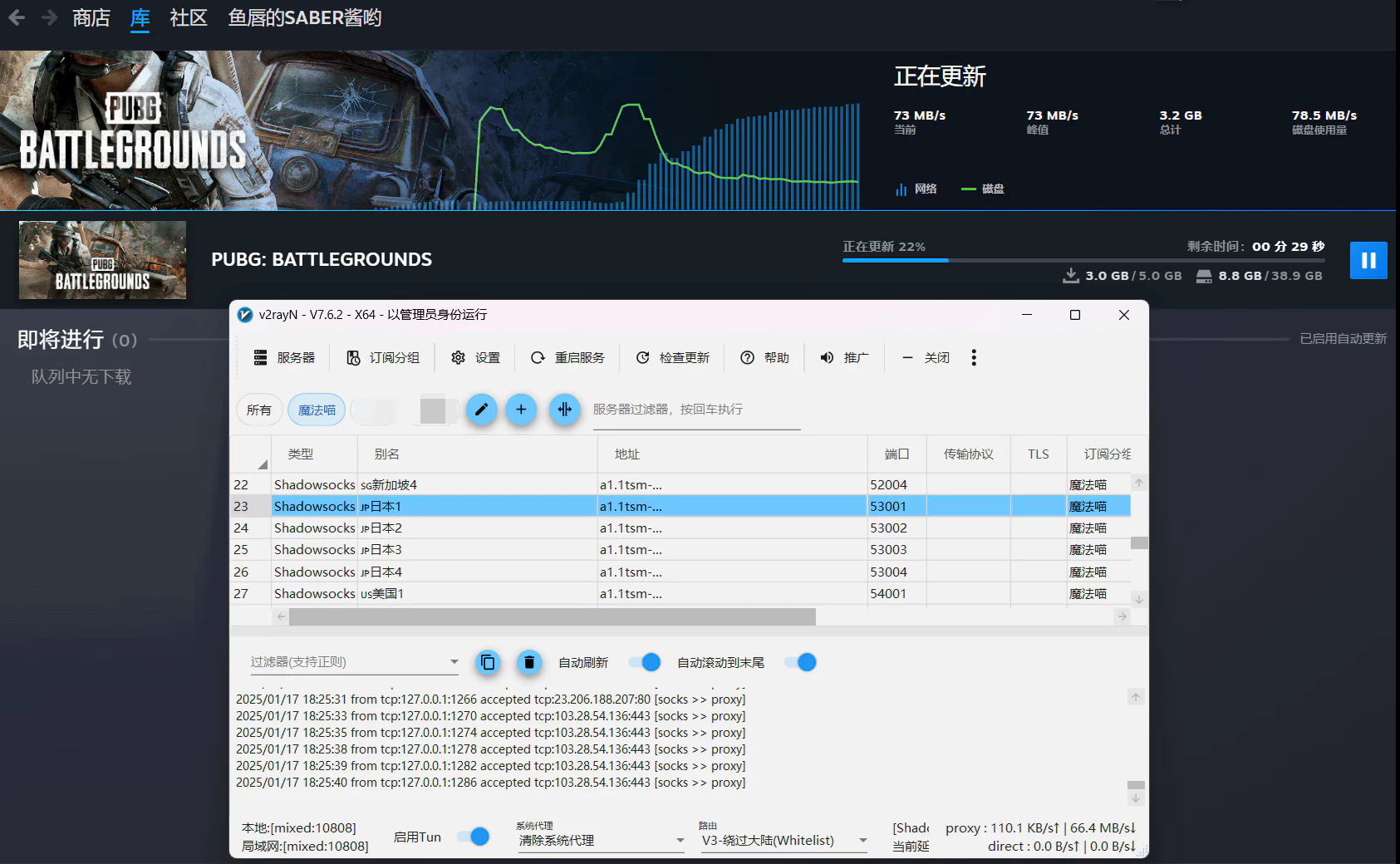Screen dimensions: 1400x864
Task: Go back with Steam's back arrow
Action: (17, 17)
